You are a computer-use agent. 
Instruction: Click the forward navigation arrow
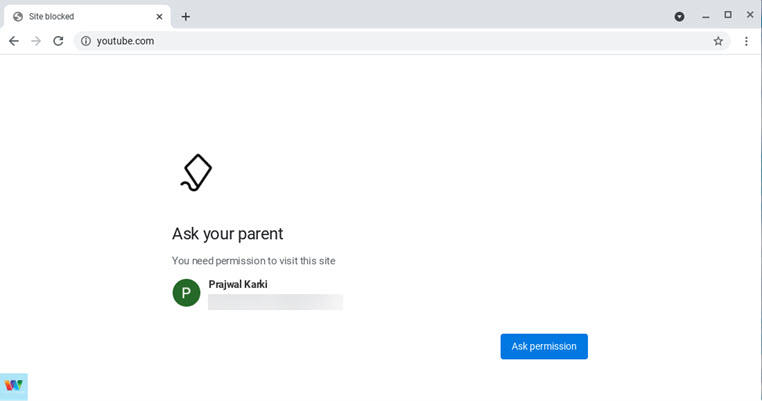coord(36,41)
